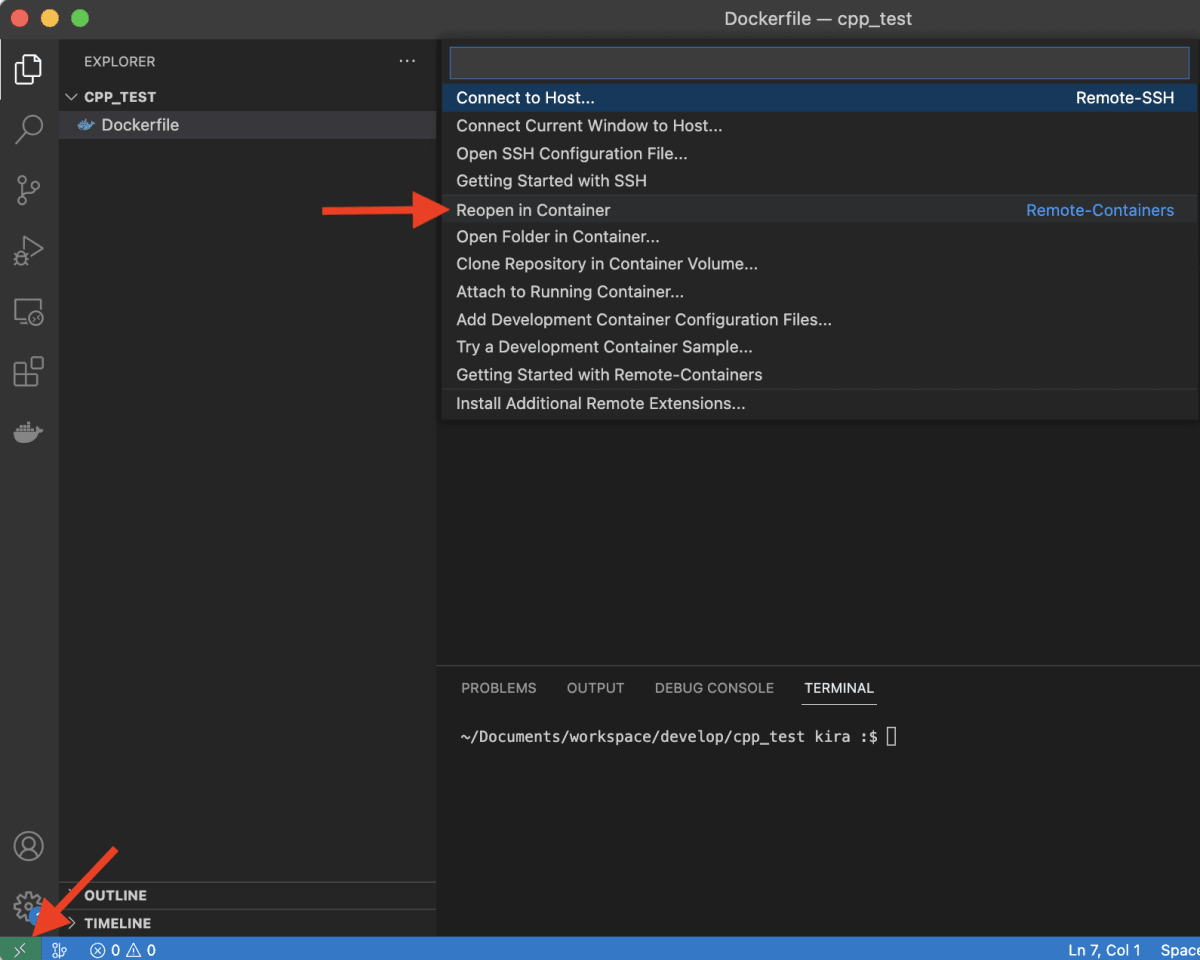Select Clone Repository in Container Volume...

tap(819, 264)
